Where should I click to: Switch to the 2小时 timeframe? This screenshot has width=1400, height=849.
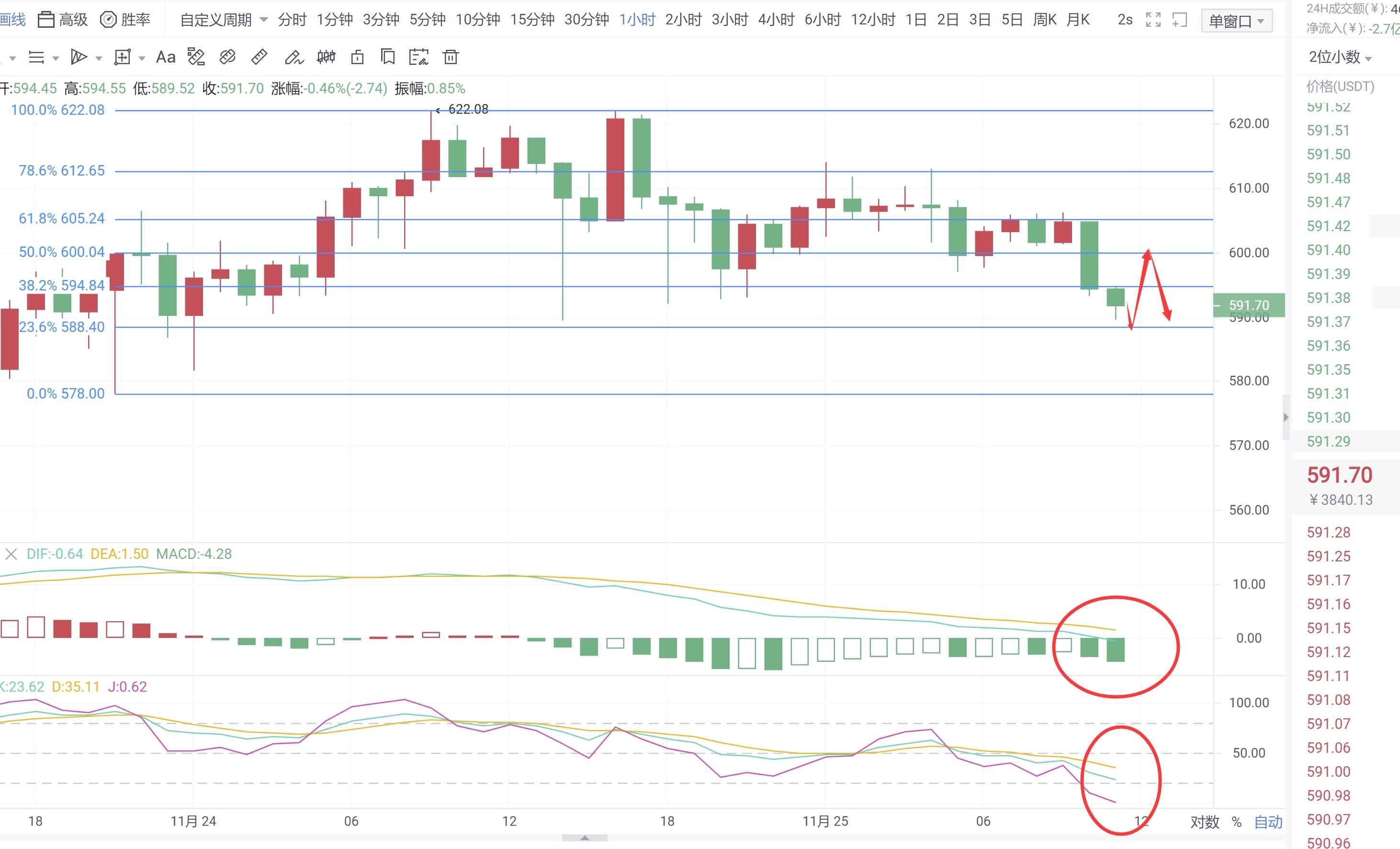[x=684, y=20]
